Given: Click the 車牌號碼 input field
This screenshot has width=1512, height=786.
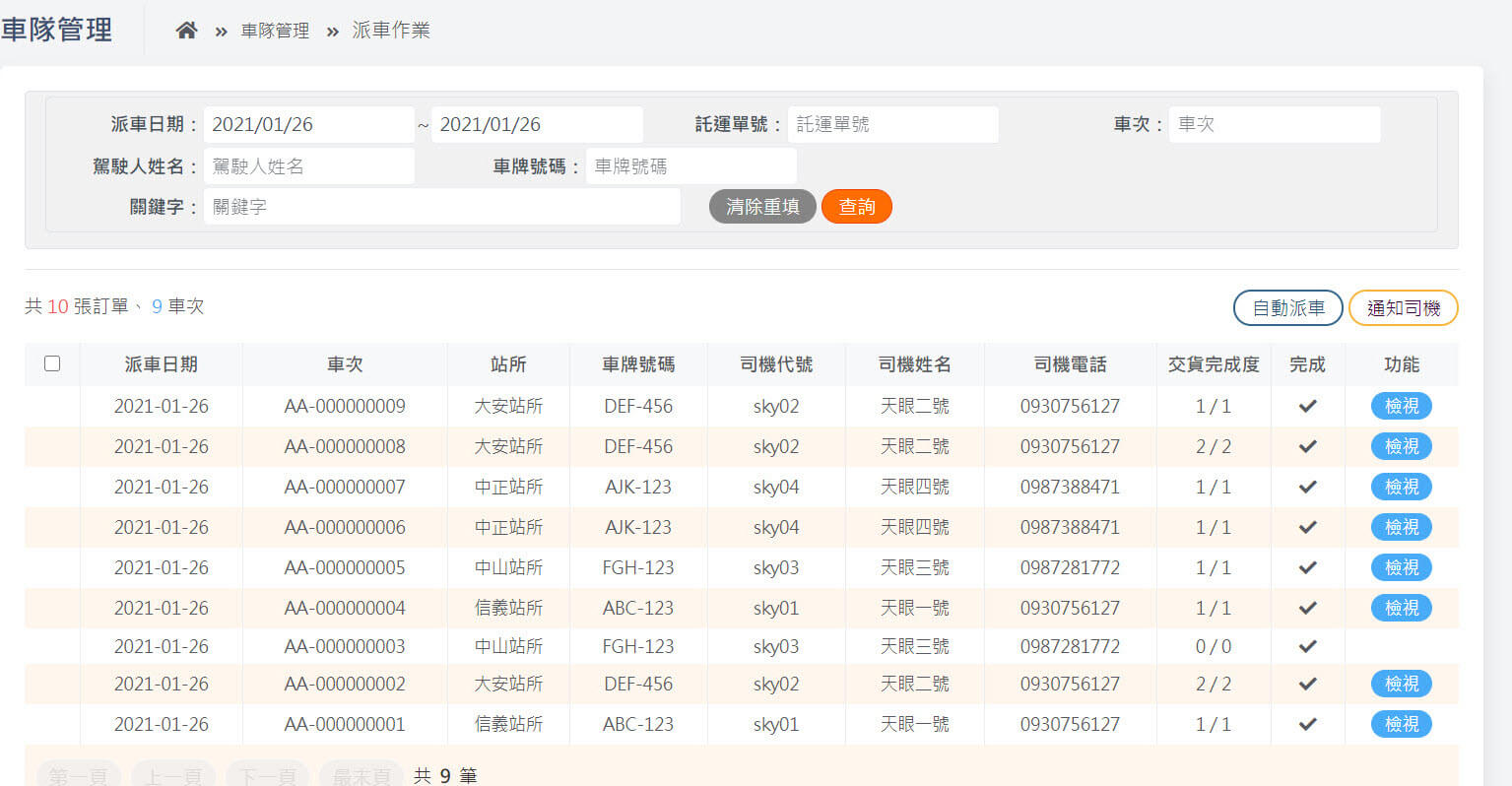Looking at the screenshot, I should pos(690,166).
